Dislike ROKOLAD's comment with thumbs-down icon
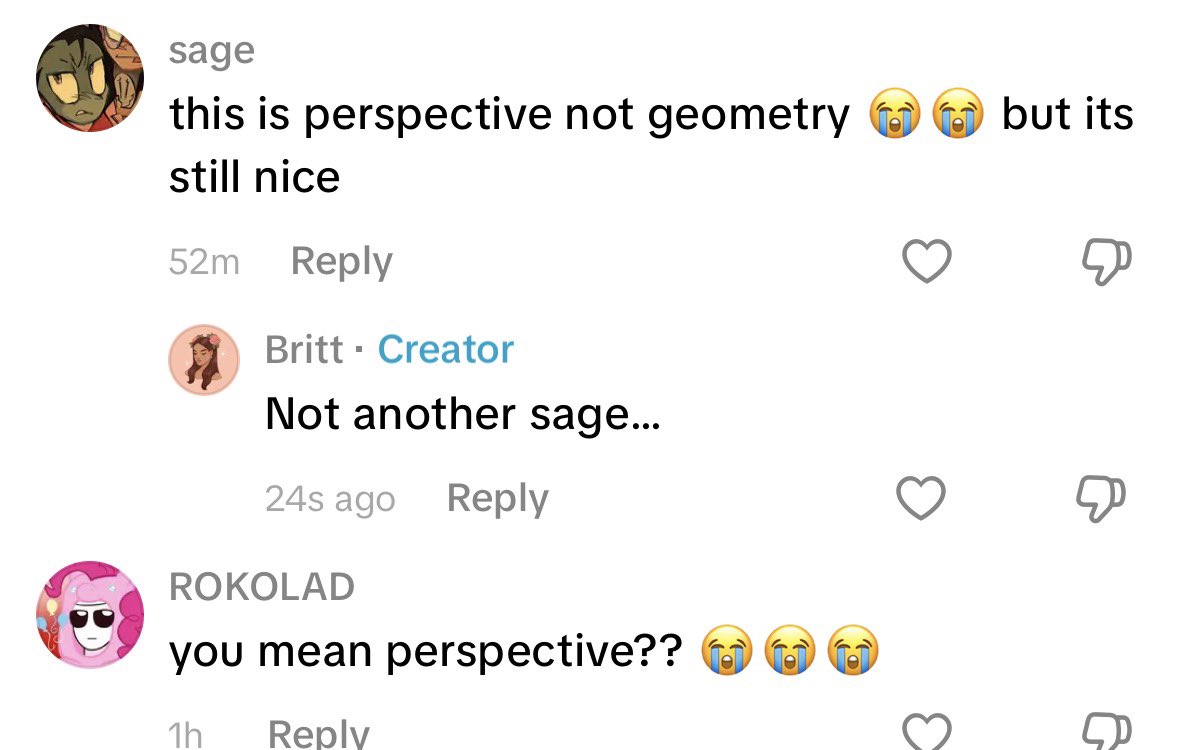The image size is (1179, 750). click(x=1106, y=731)
